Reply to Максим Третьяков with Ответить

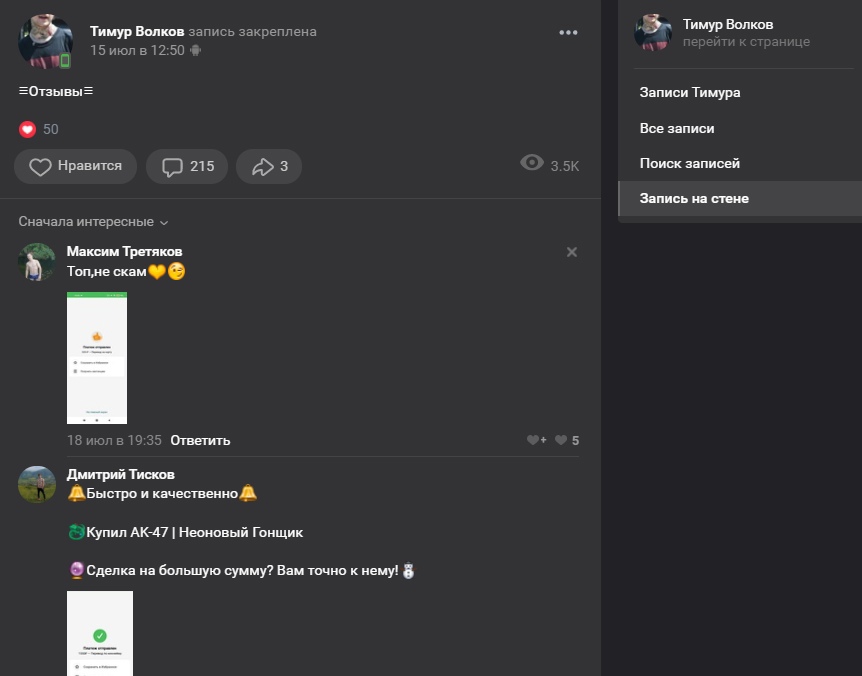(x=200, y=440)
